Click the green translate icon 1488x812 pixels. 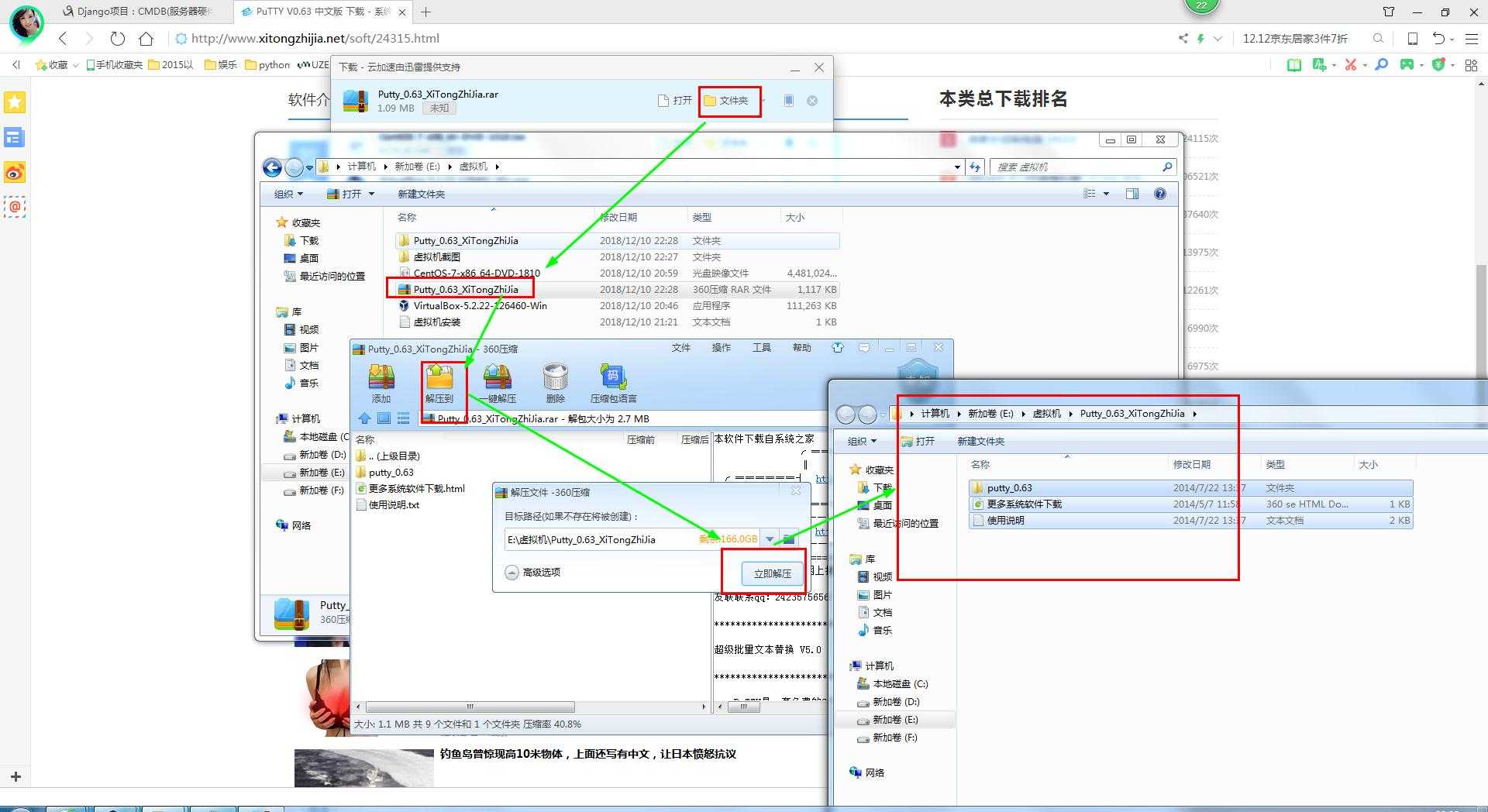pos(1319,65)
